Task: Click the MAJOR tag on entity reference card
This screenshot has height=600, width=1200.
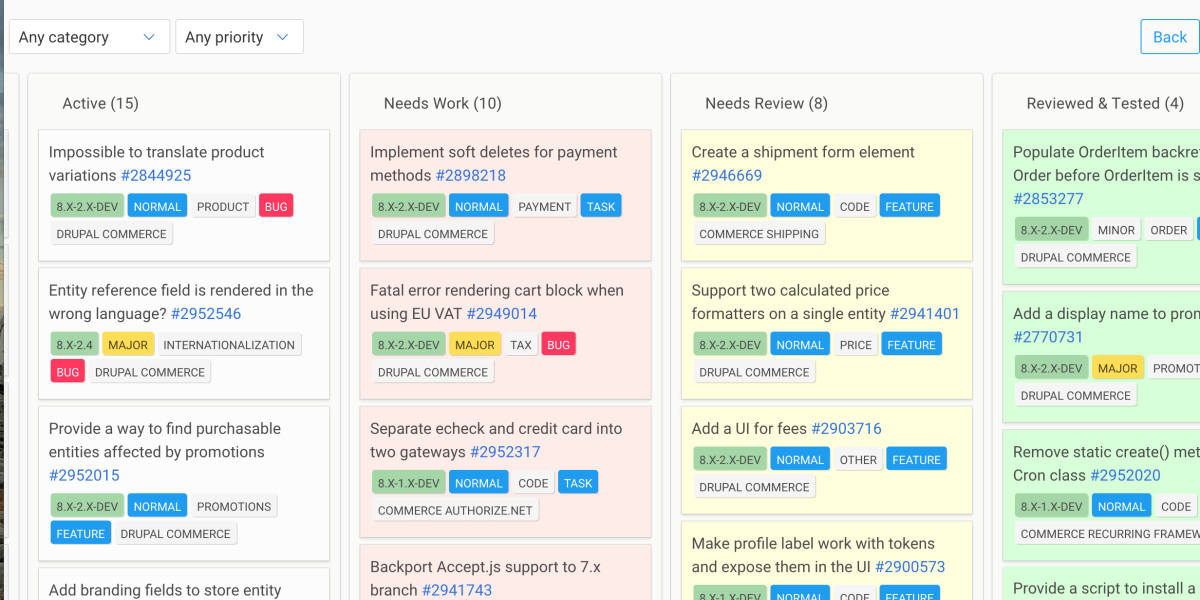Action: click(128, 344)
